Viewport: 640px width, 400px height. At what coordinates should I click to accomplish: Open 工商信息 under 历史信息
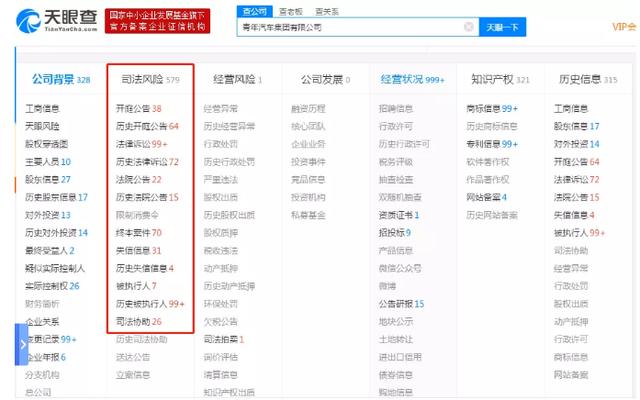(571, 109)
